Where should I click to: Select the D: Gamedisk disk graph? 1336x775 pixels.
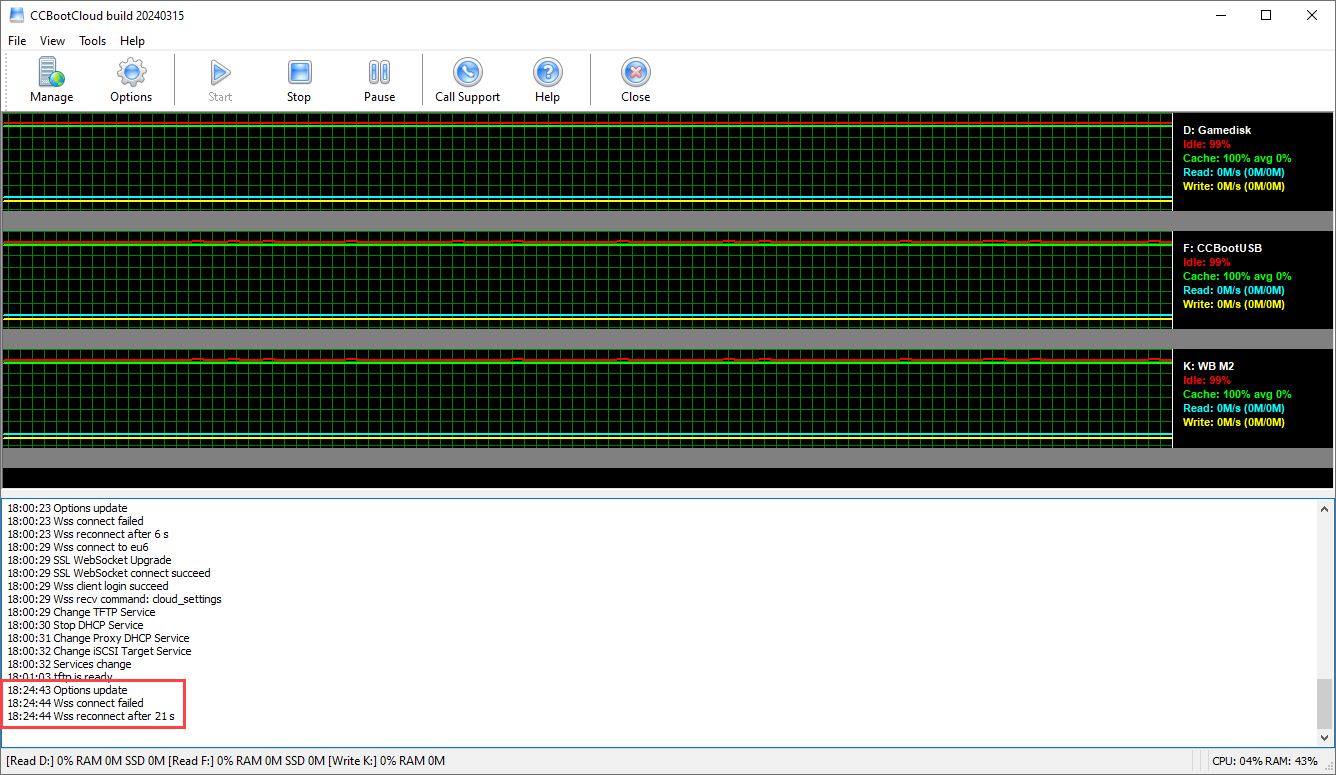click(x=587, y=160)
